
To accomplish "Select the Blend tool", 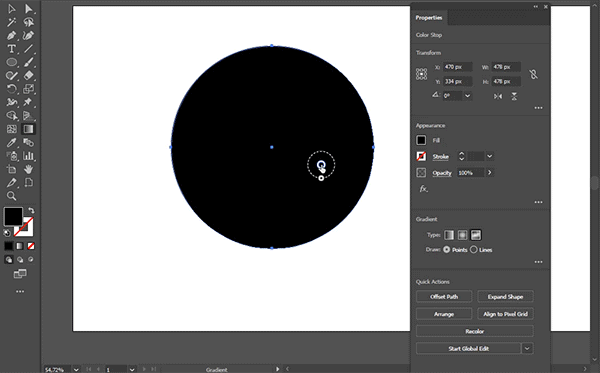I will [28, 143].
